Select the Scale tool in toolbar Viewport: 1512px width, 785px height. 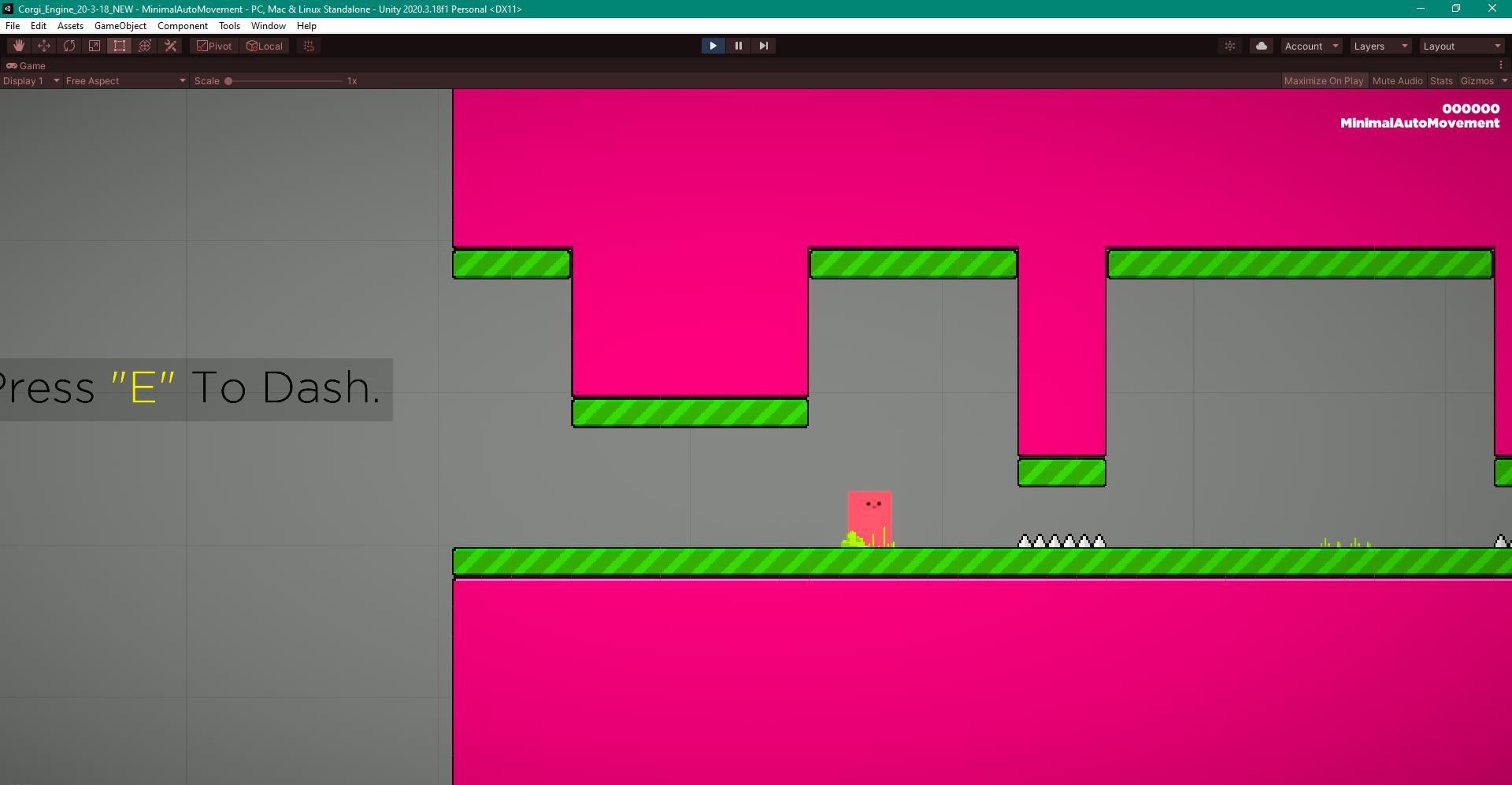coord(94,46)
